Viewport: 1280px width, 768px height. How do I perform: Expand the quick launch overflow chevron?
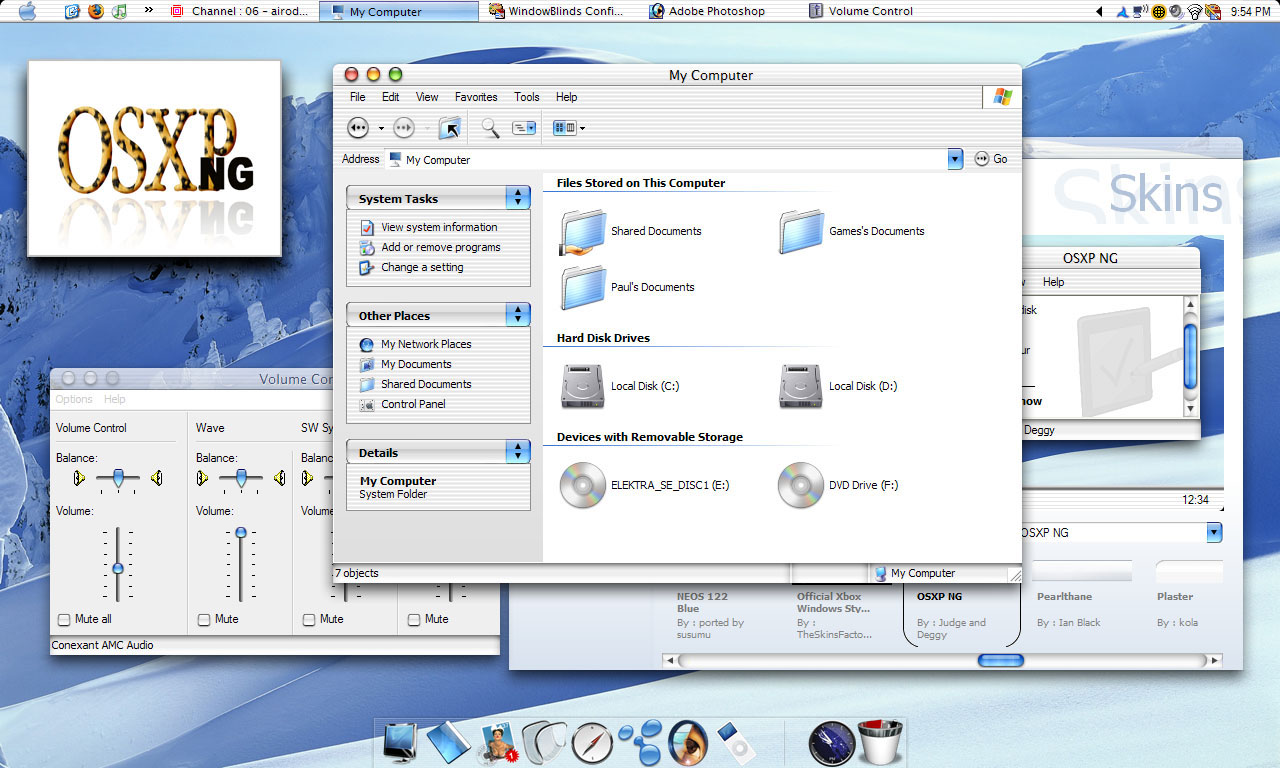point(148,11)
